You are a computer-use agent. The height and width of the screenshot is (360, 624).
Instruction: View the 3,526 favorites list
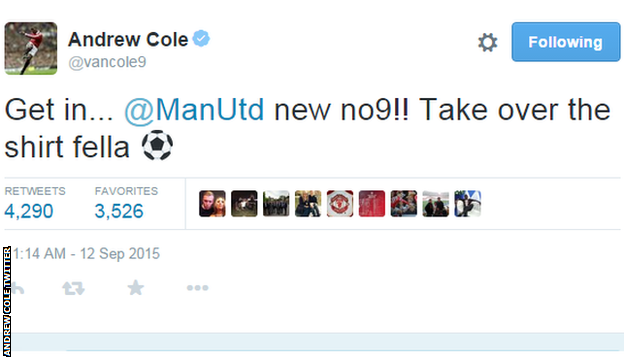click(x=119, y=211)
